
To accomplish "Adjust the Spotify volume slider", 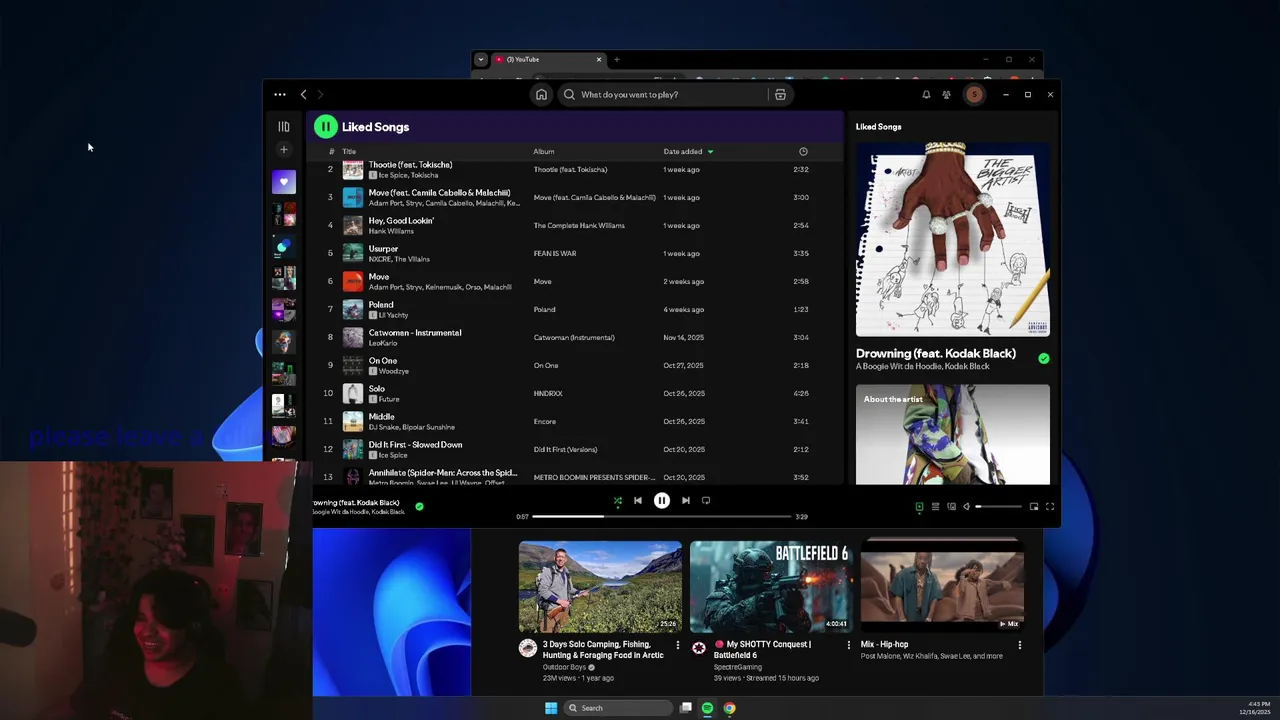I will coord(998,507).
